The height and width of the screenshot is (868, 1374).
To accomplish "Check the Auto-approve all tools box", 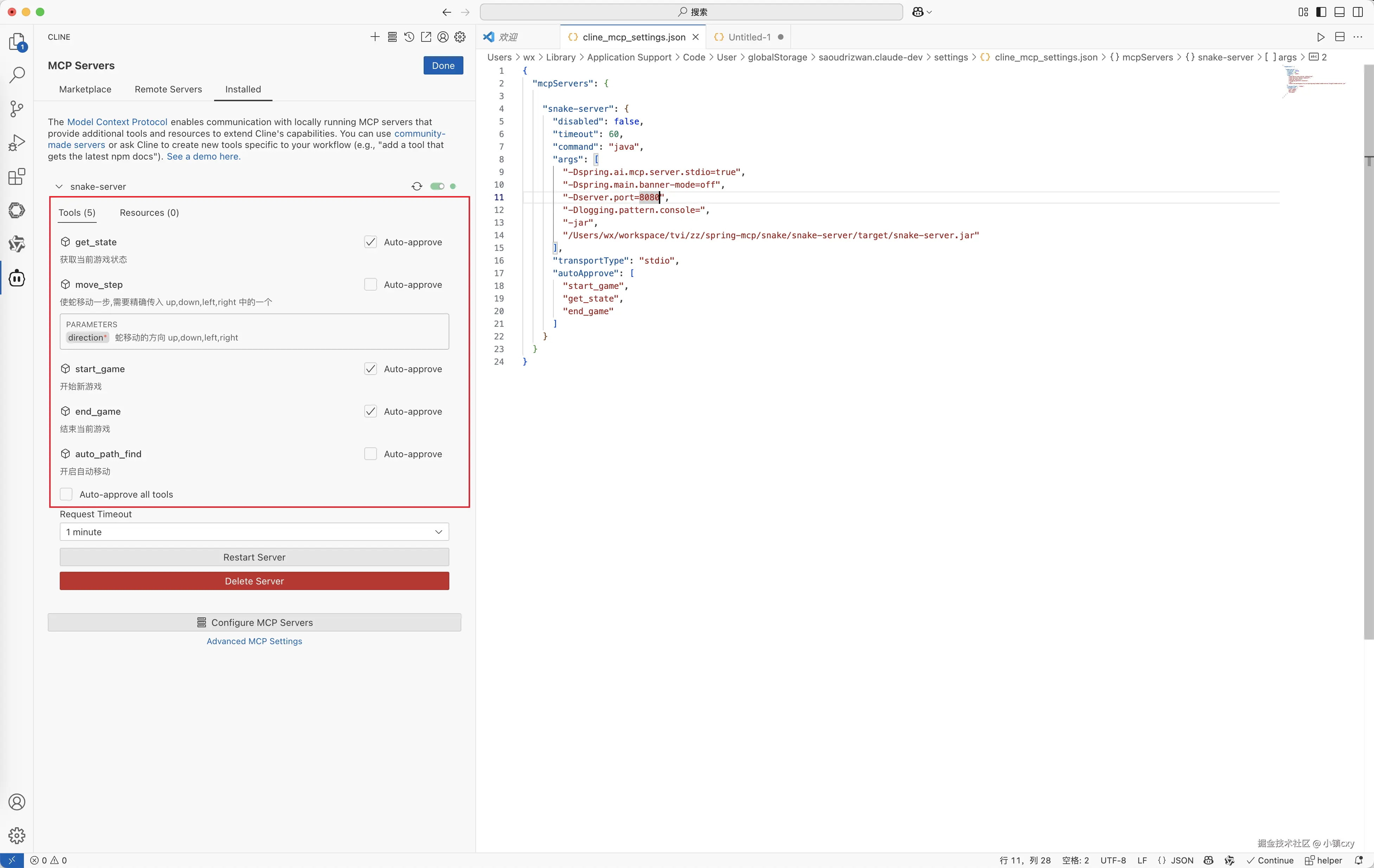I will [x=67, y=494].
